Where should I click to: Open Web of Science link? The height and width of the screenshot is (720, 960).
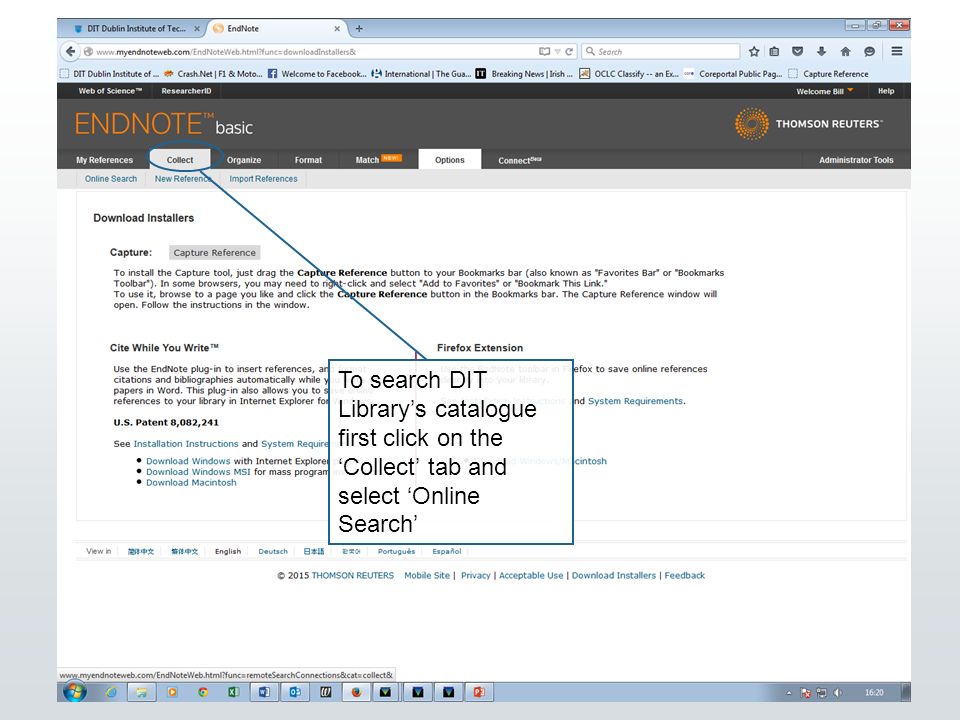click(110, 91)
